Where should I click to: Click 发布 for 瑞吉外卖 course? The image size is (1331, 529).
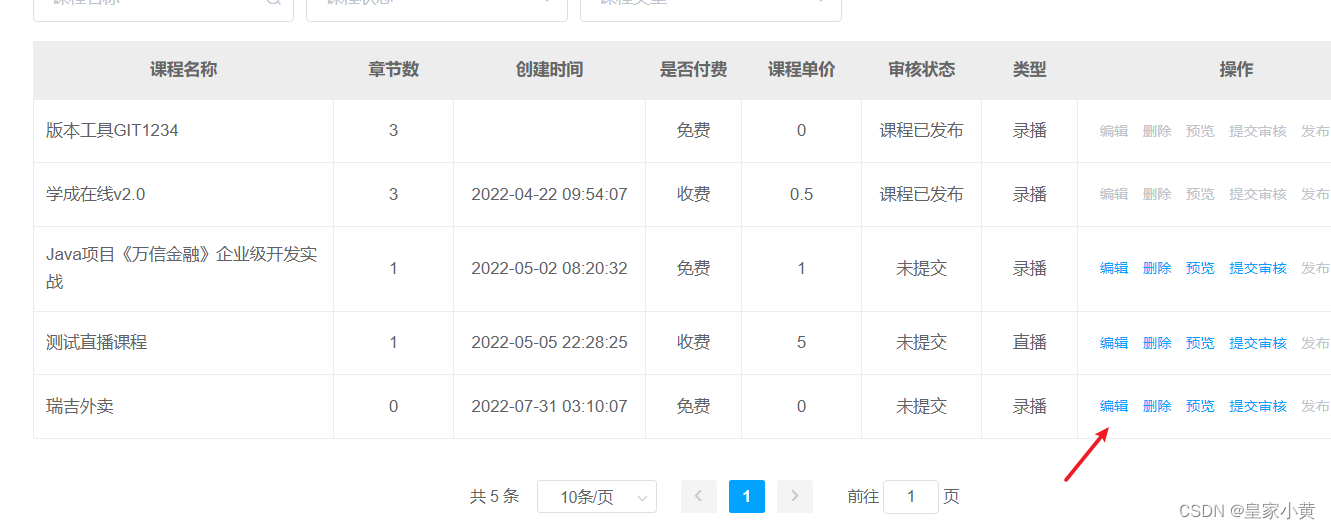[1315, 406]
